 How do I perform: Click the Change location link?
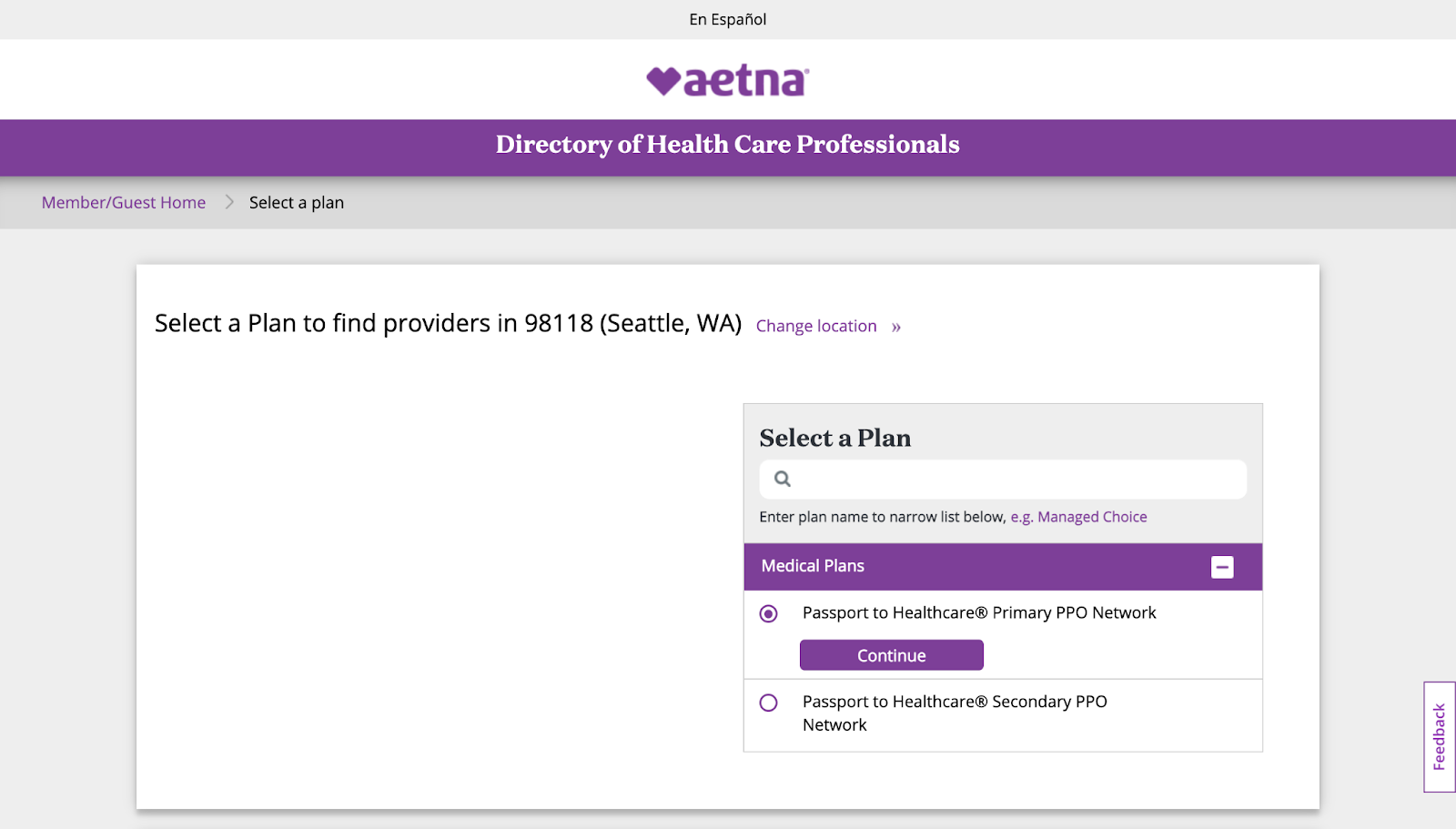816,326
